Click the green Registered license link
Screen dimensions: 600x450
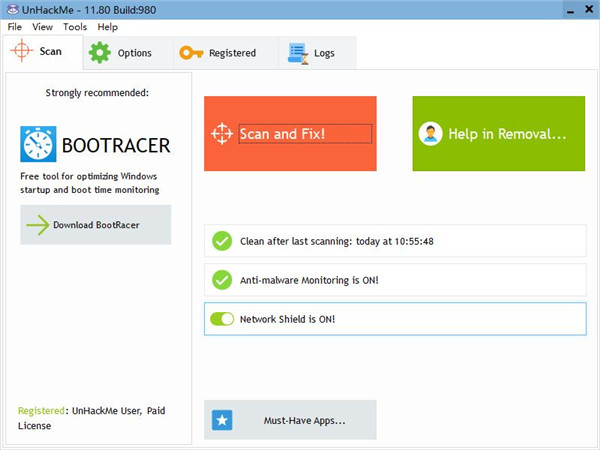coord(41,411)
